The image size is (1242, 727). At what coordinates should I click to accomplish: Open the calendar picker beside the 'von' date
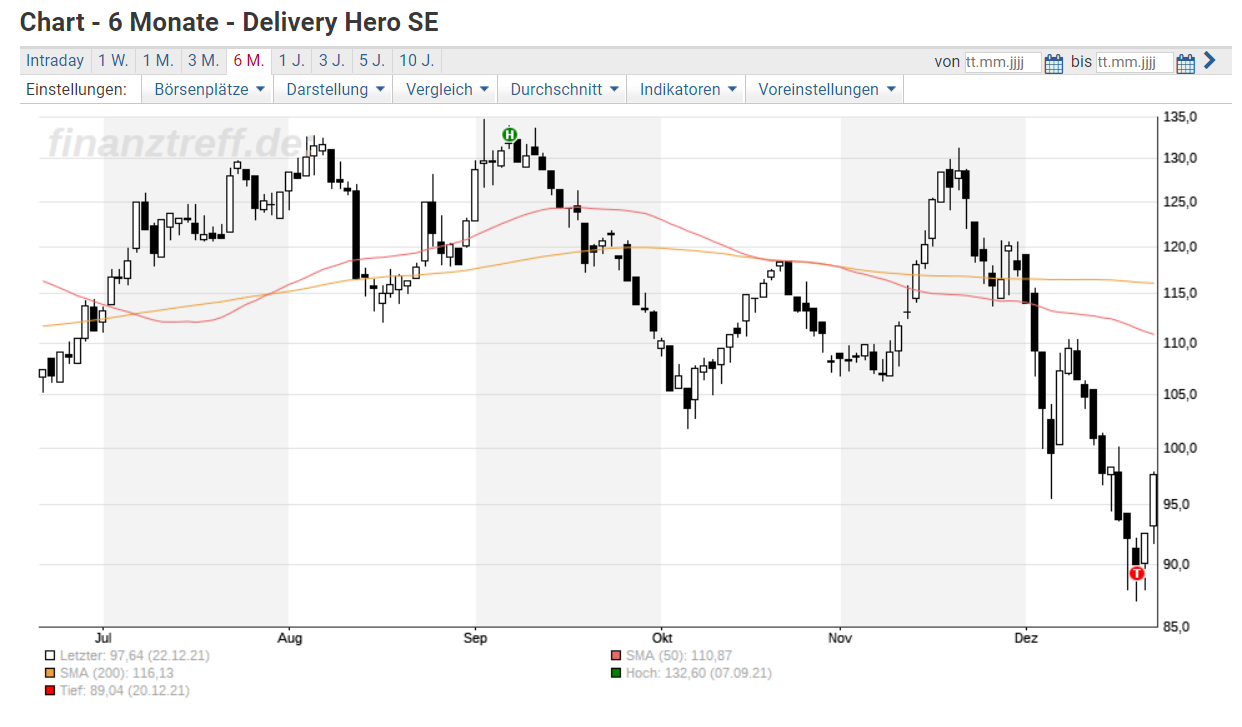pyautogui.click(x=1054, y=63)
